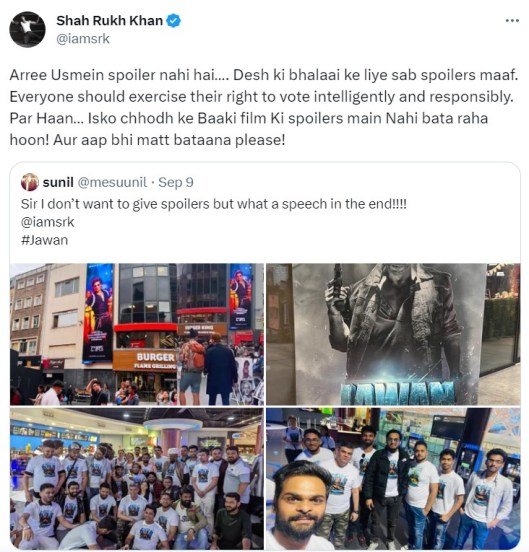Open the three-dot more options menu
529x552 pixels.
512,21
